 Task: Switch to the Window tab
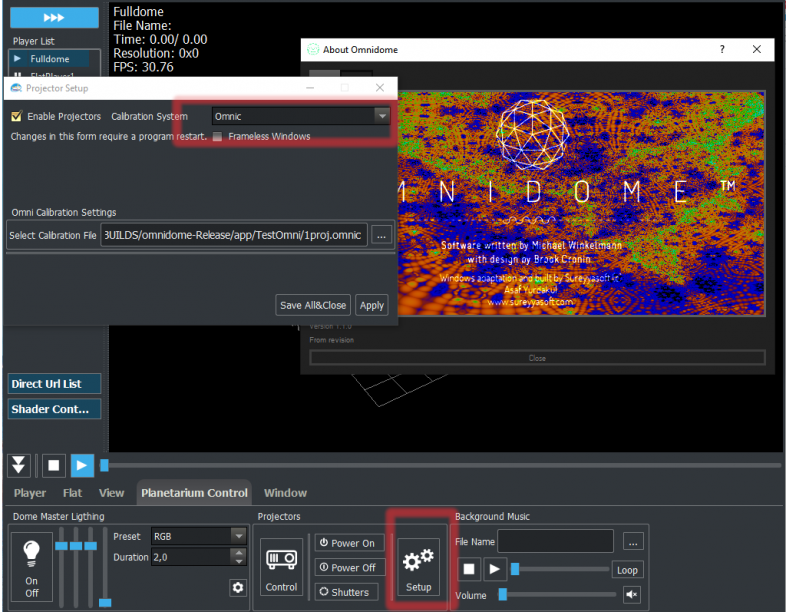pos(285,493)
